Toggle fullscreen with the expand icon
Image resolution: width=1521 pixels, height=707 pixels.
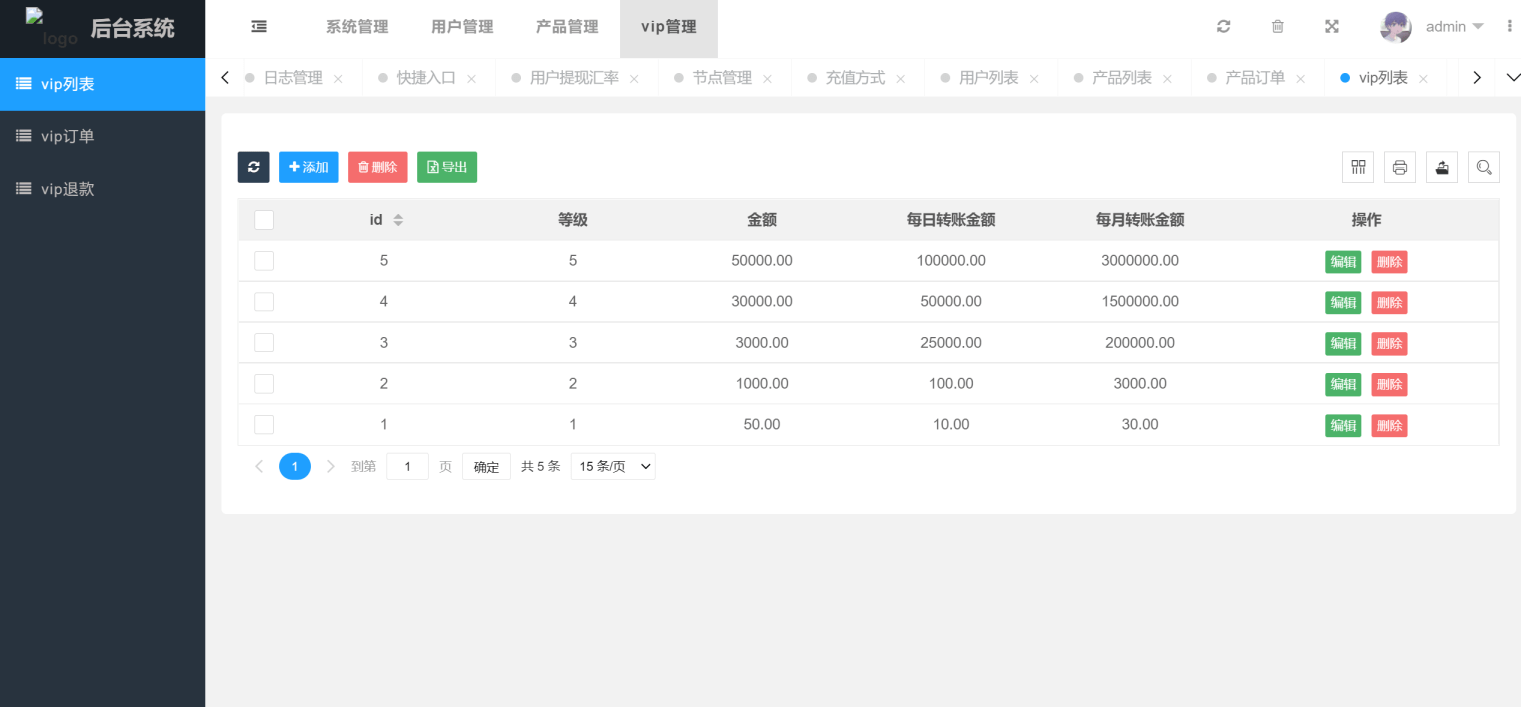tap(1332, 27)
